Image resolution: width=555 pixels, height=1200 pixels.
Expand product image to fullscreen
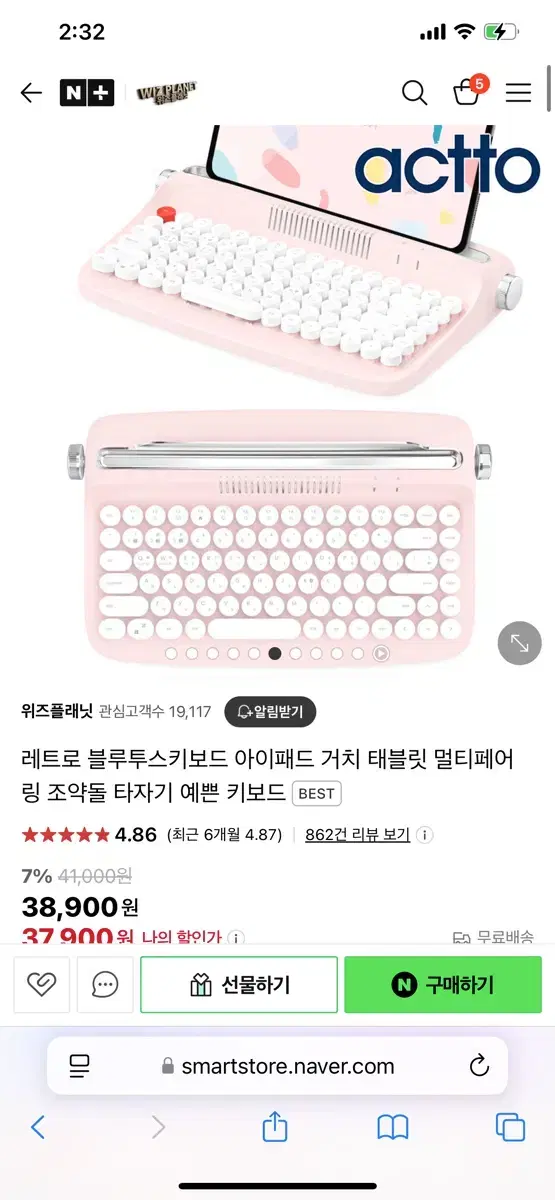coord(520,643)
